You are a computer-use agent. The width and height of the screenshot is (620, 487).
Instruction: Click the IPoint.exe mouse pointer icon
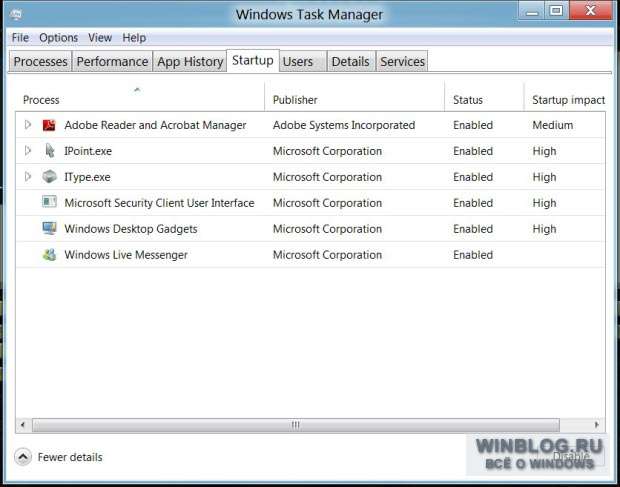pos(49,151)
